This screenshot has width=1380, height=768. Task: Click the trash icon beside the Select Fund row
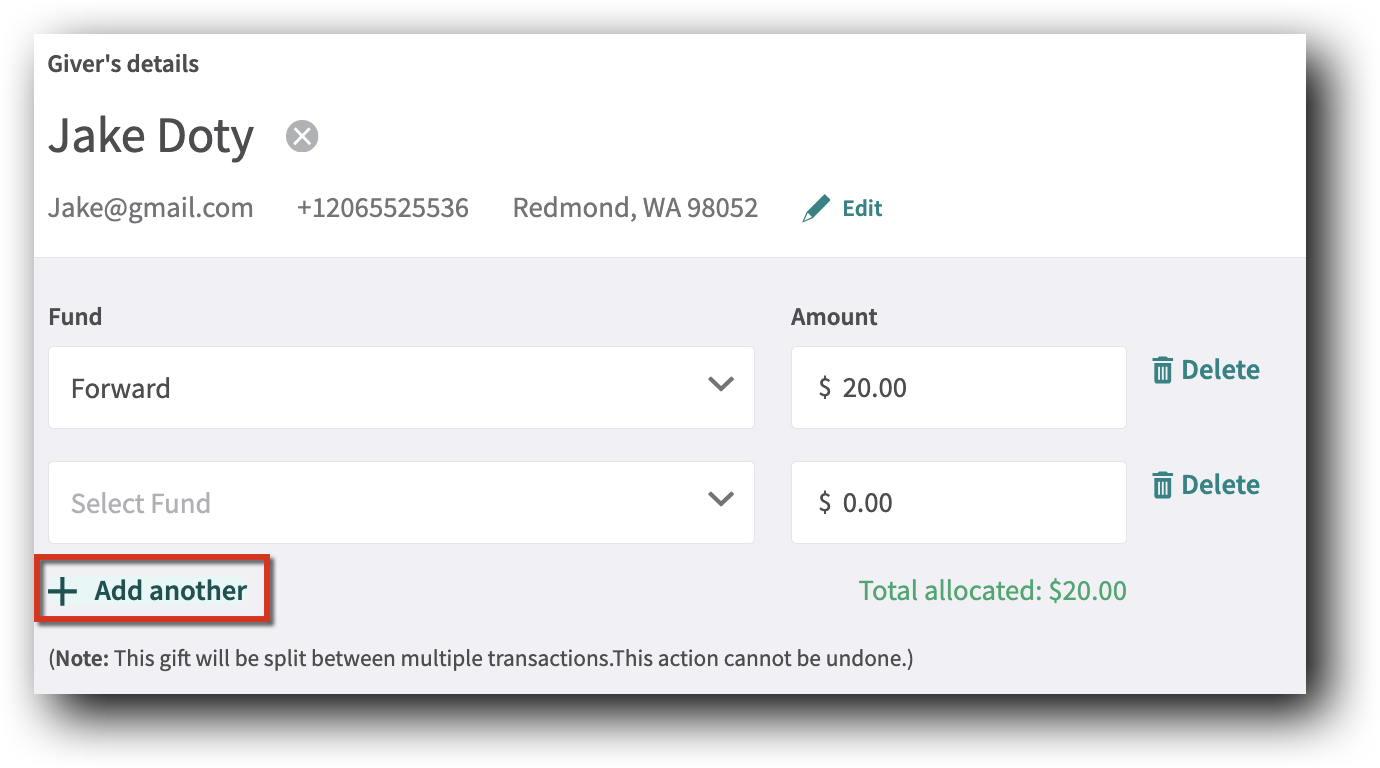pos(1162,484)
